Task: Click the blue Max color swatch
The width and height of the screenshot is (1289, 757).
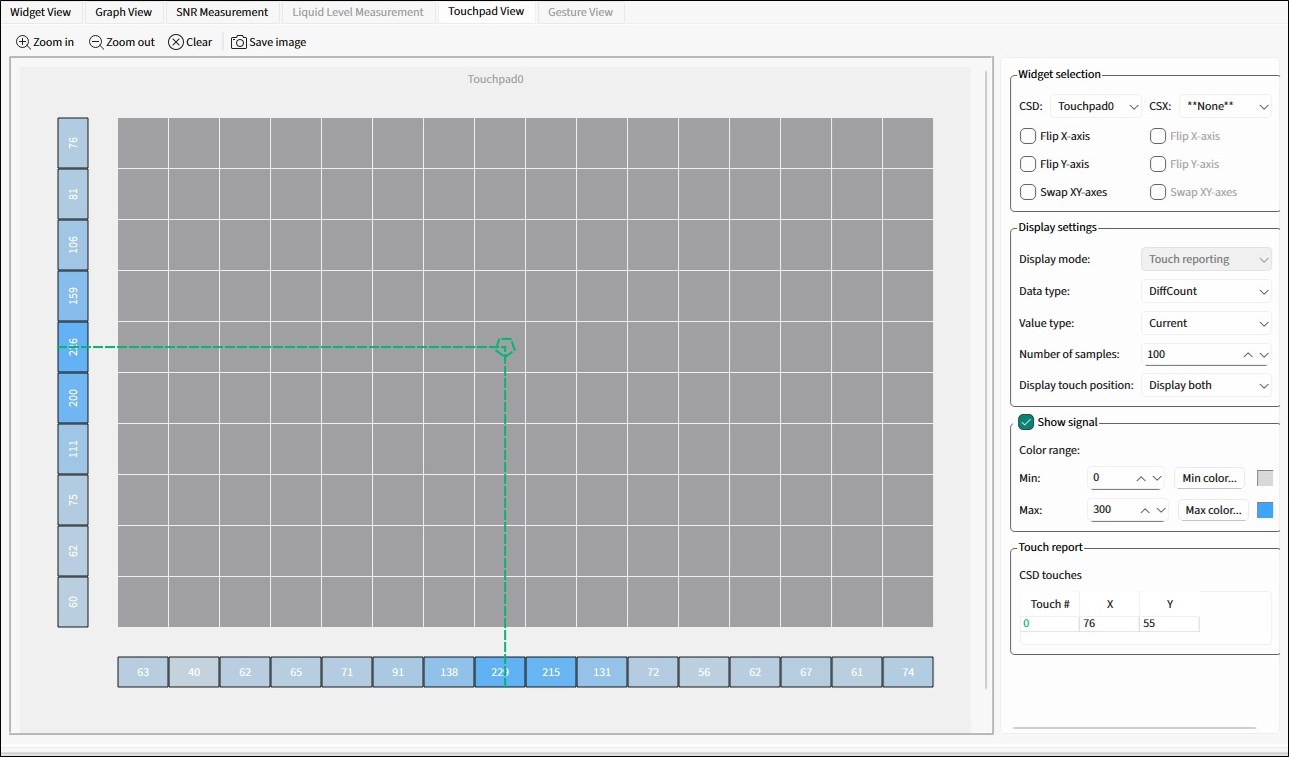Action: (1265, 510)
